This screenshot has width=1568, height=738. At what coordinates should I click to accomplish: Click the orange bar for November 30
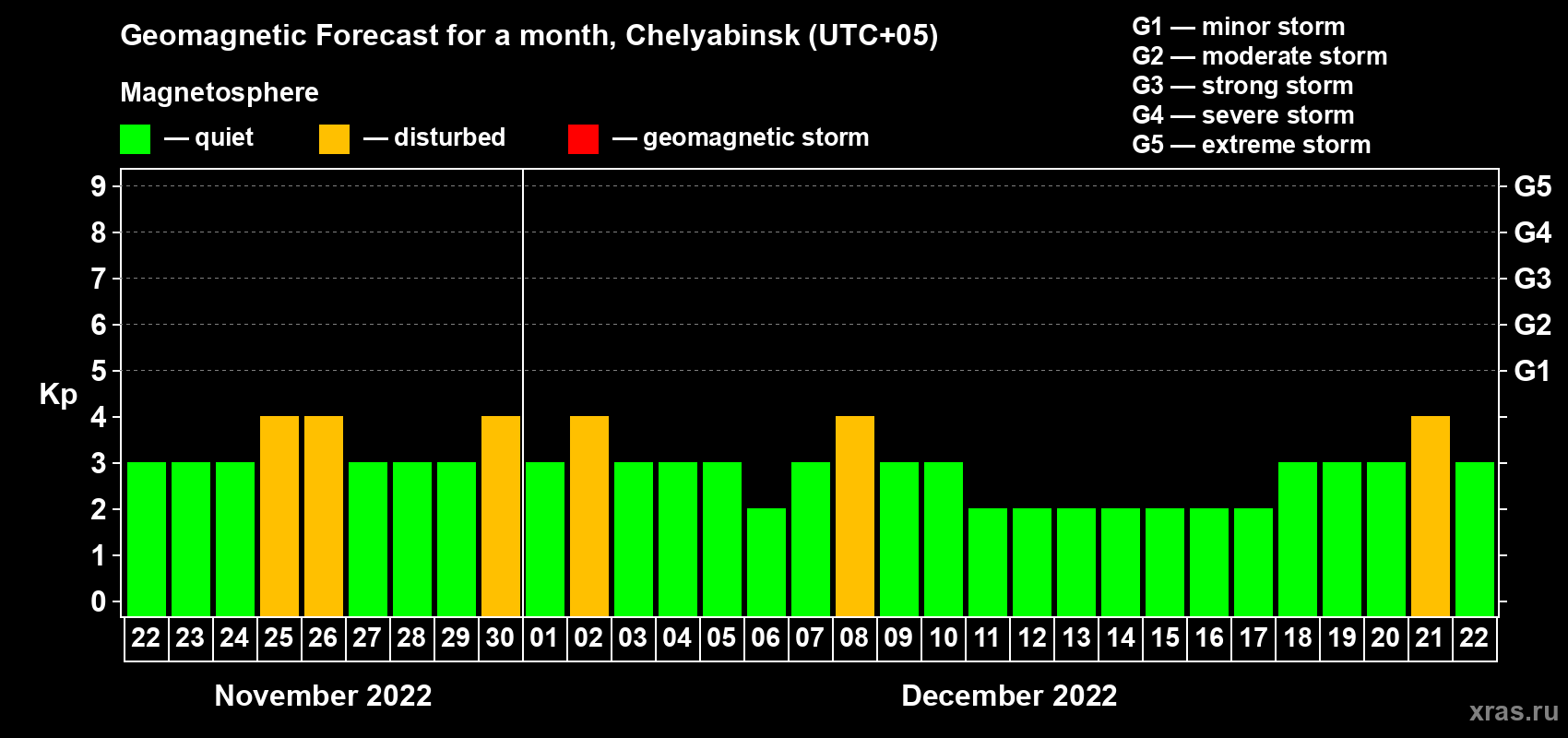(x=501, y=517)
